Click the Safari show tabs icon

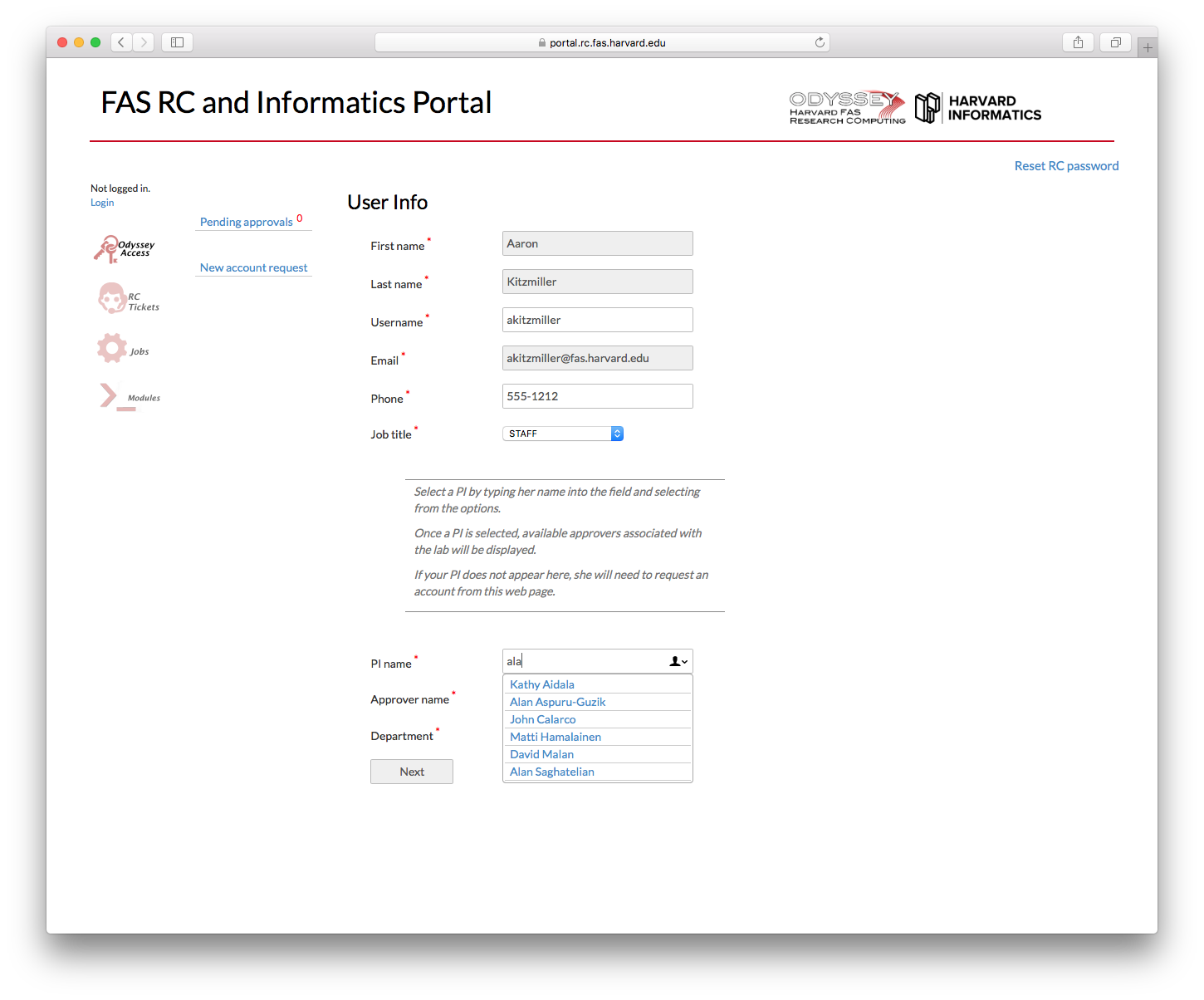pos(1115,42)
